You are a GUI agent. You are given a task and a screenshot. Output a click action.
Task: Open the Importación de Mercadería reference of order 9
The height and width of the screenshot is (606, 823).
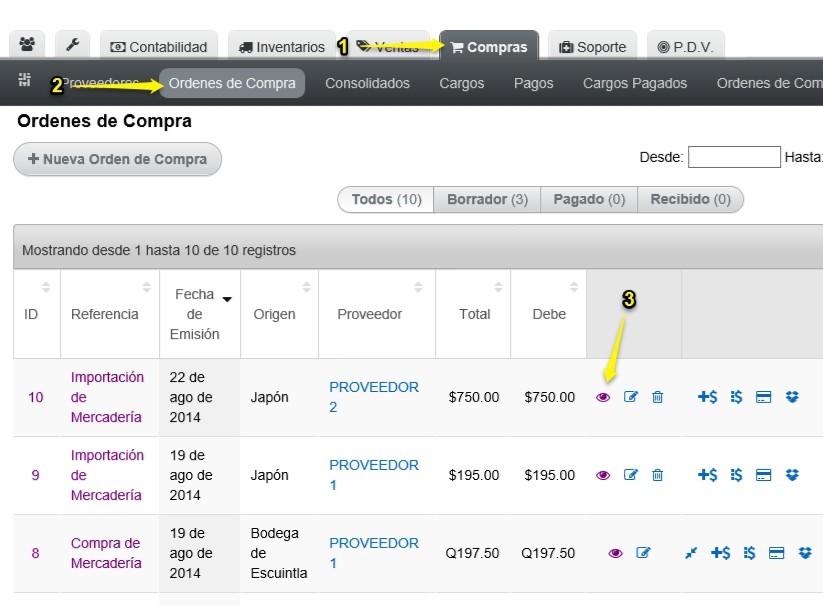[x=107, y=475]
